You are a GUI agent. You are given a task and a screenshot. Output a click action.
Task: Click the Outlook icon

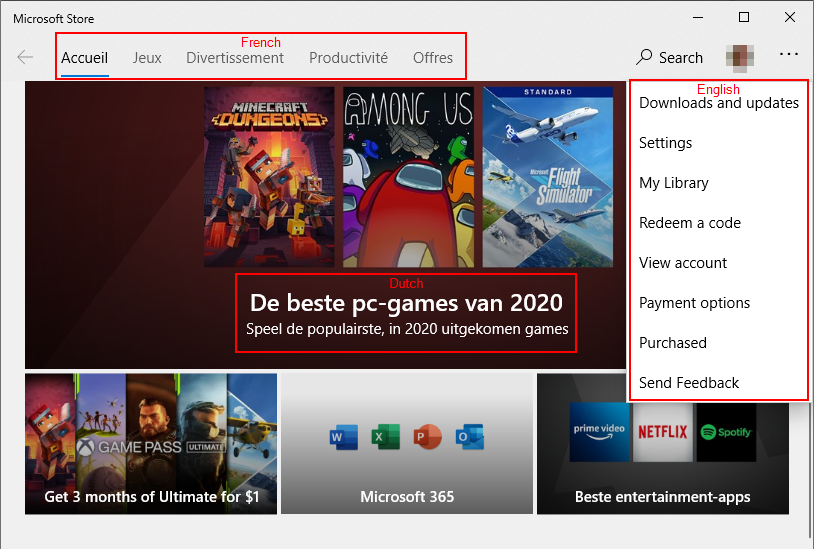click(x=470, y=437)
